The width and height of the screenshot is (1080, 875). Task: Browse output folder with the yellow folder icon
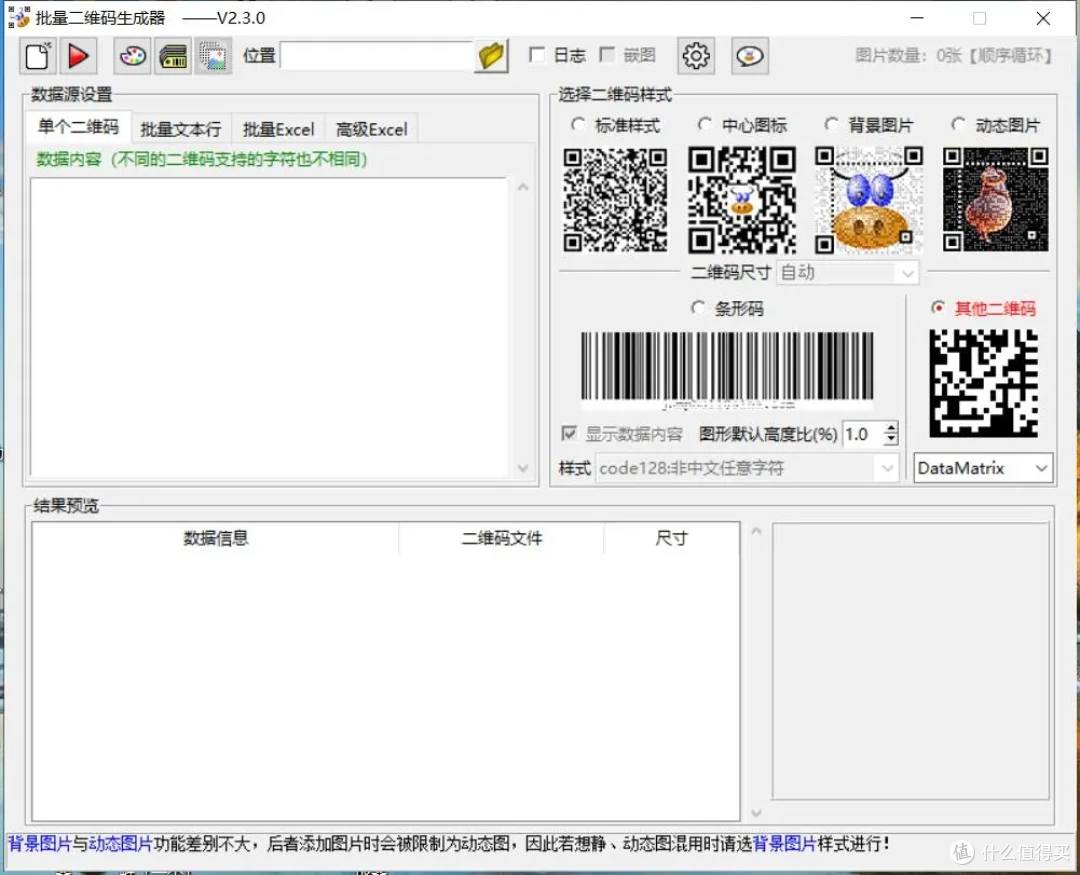(x=492, y=56)
